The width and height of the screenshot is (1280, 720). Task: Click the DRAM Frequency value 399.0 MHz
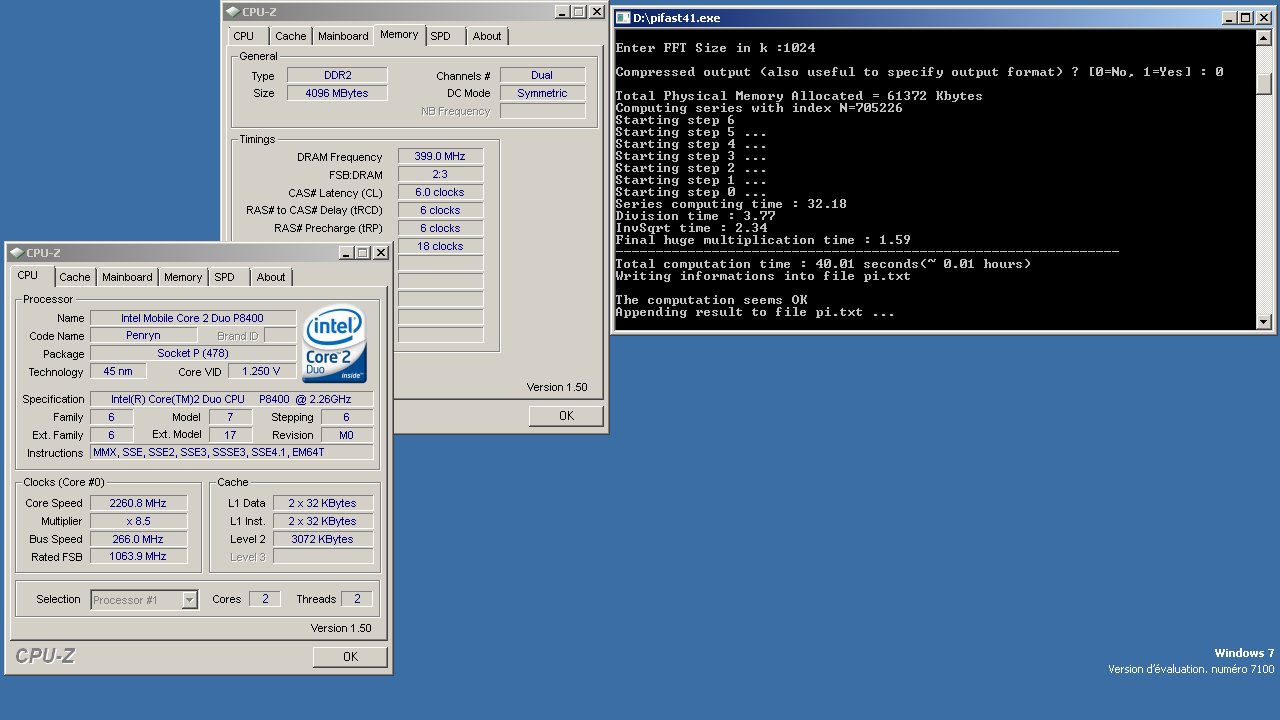[x=440, y=156]
